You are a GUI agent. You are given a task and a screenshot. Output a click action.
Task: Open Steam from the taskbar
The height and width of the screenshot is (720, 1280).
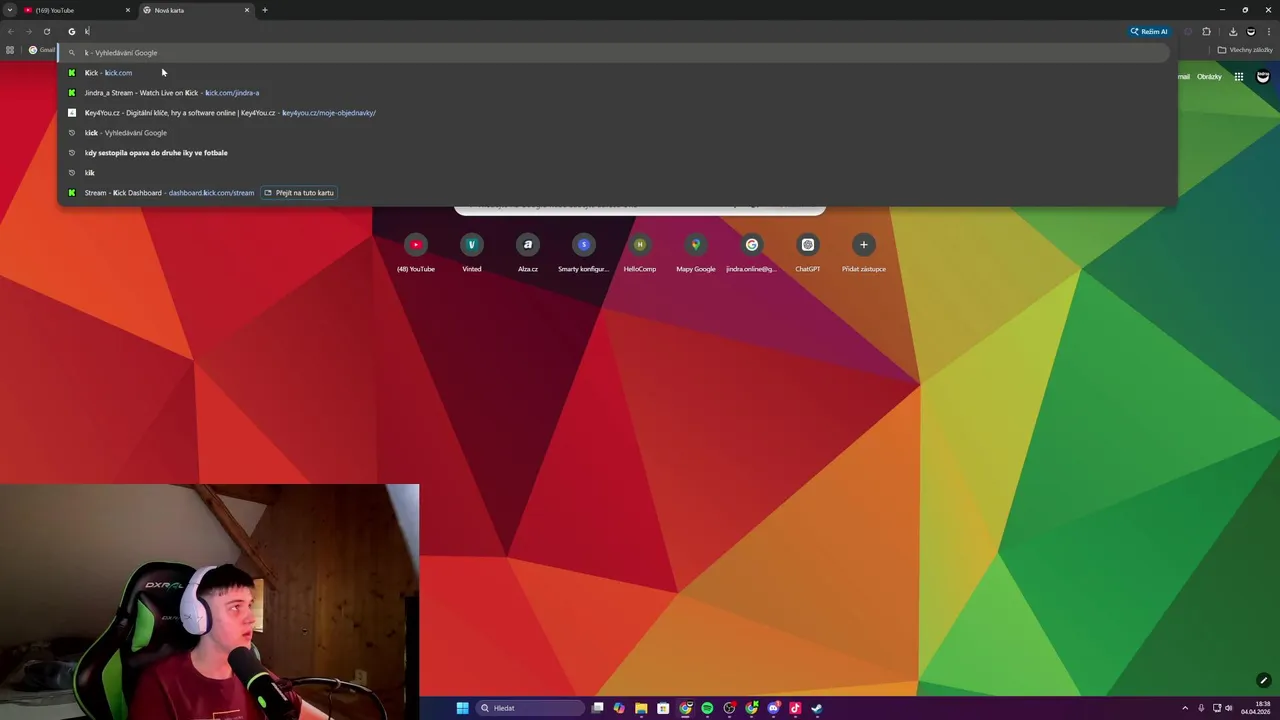pos(817,708)
